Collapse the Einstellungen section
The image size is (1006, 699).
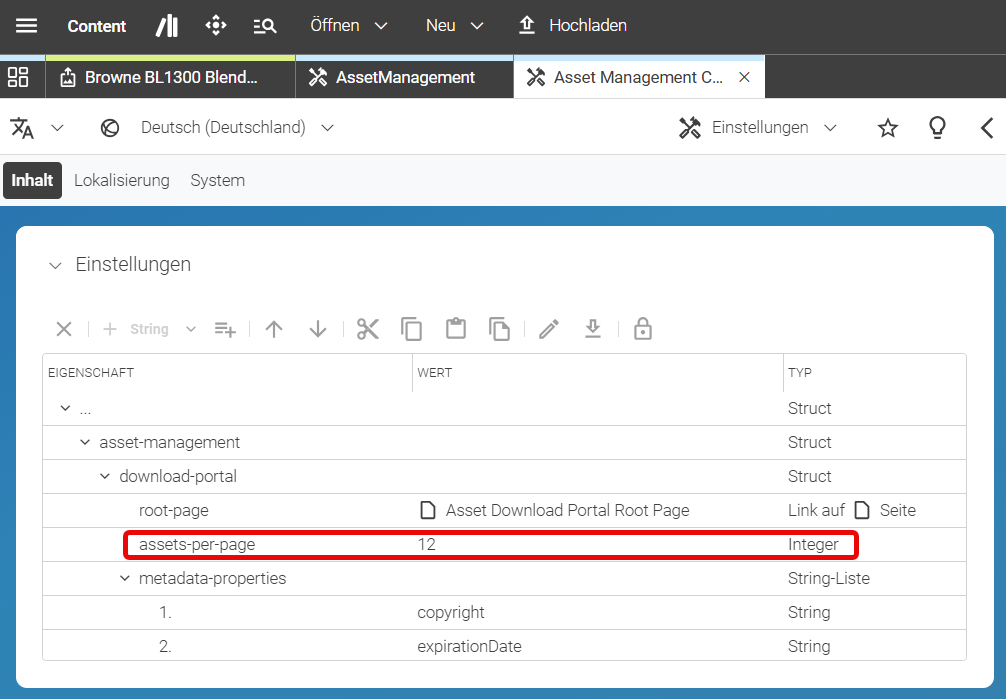click(55, 265)
